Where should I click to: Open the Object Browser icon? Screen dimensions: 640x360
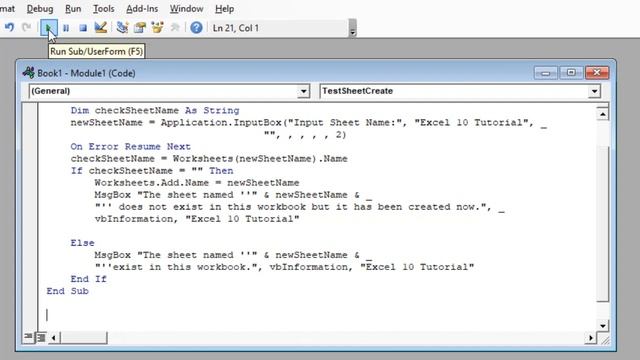[157, 28]
